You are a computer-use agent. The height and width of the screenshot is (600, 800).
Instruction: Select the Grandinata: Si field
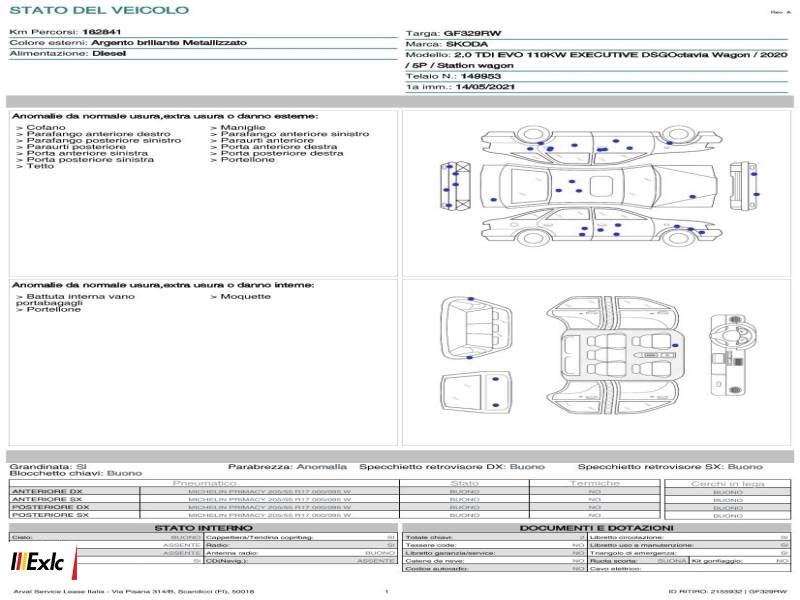click(x=48, y=466)
